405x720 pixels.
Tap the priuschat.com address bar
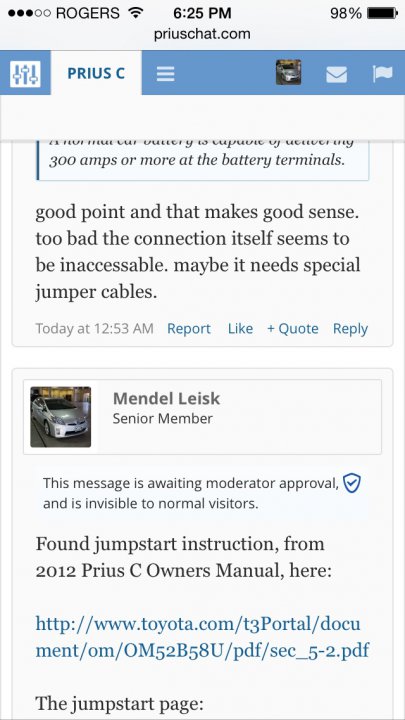point(202,34)
